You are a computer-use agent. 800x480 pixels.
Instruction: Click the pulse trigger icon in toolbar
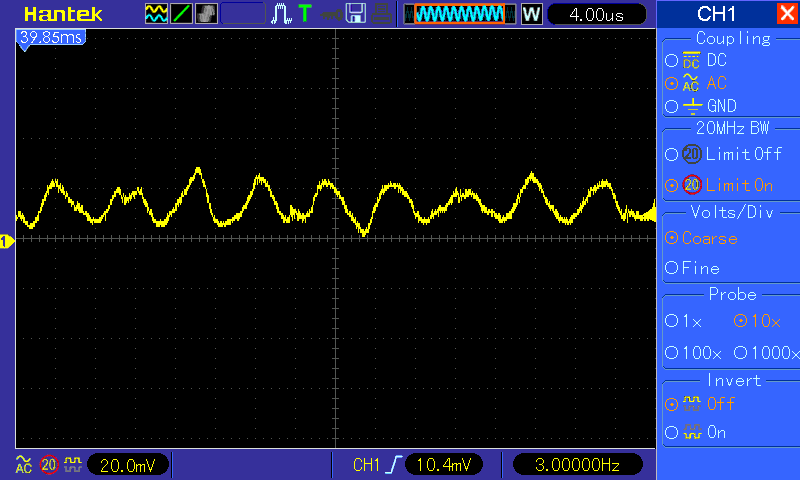281,14
